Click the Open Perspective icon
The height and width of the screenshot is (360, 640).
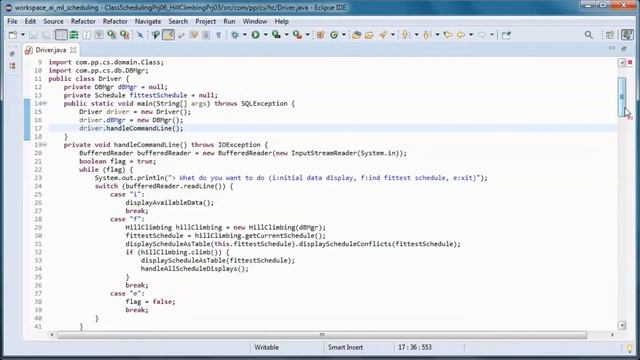(610, 35)
